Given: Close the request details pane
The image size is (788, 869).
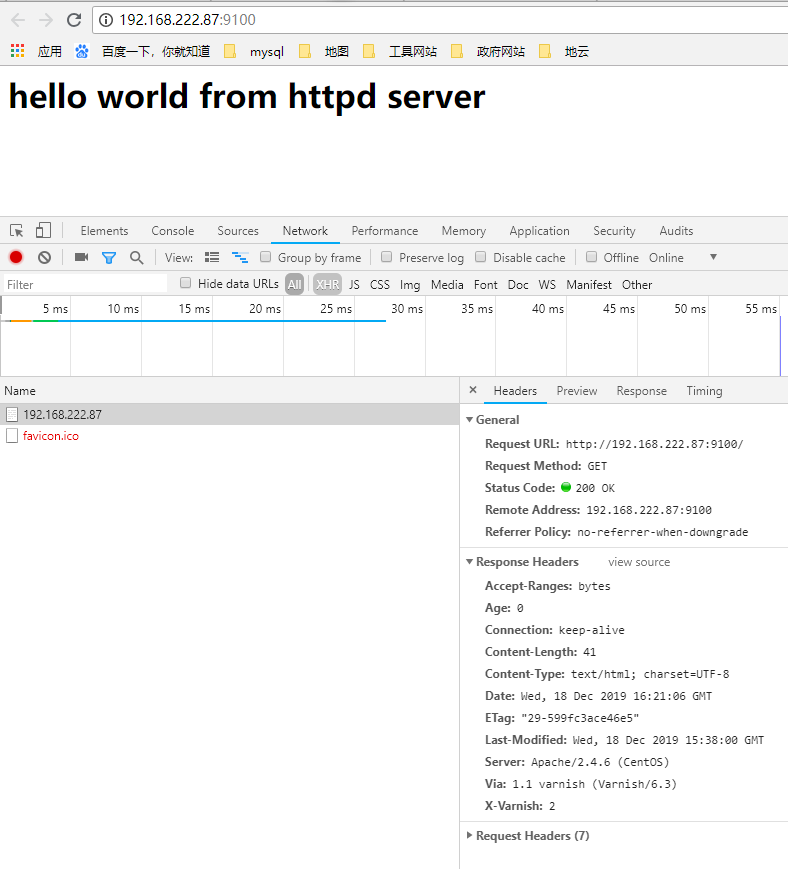Looking at the screenshot, I should click(x=473, y=390).
